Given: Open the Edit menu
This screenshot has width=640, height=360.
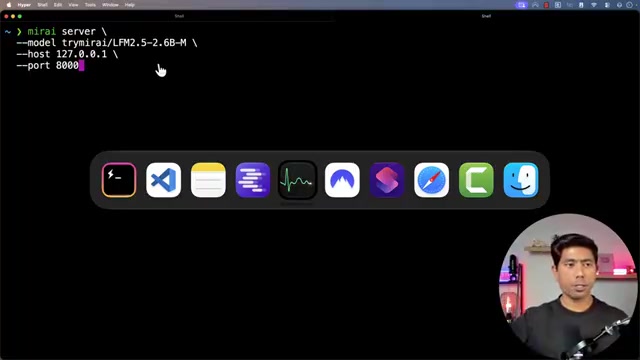Looking at the screenshot, I should 58,5.
